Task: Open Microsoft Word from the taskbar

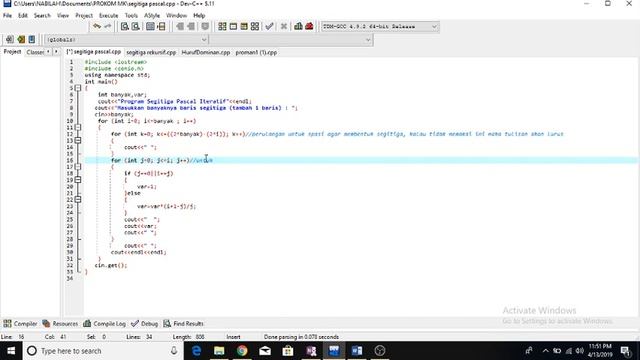Action: click(357, 351)
